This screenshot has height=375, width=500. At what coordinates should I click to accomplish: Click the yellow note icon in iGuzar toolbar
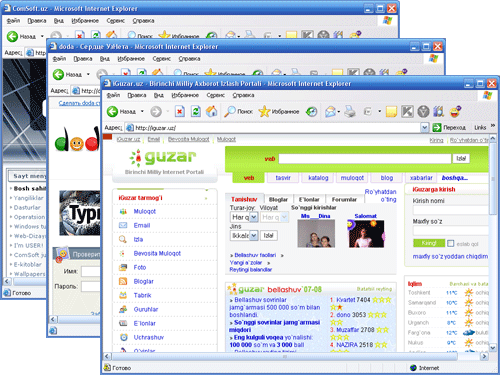pyautogui.click(x=391, y=112)
